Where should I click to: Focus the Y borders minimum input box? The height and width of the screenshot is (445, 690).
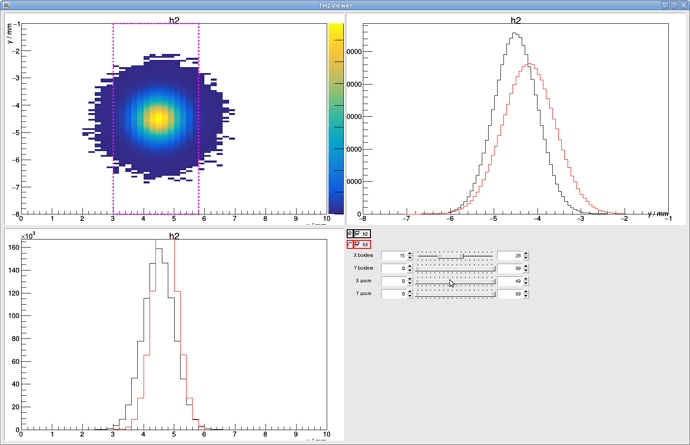coord(393,269)
